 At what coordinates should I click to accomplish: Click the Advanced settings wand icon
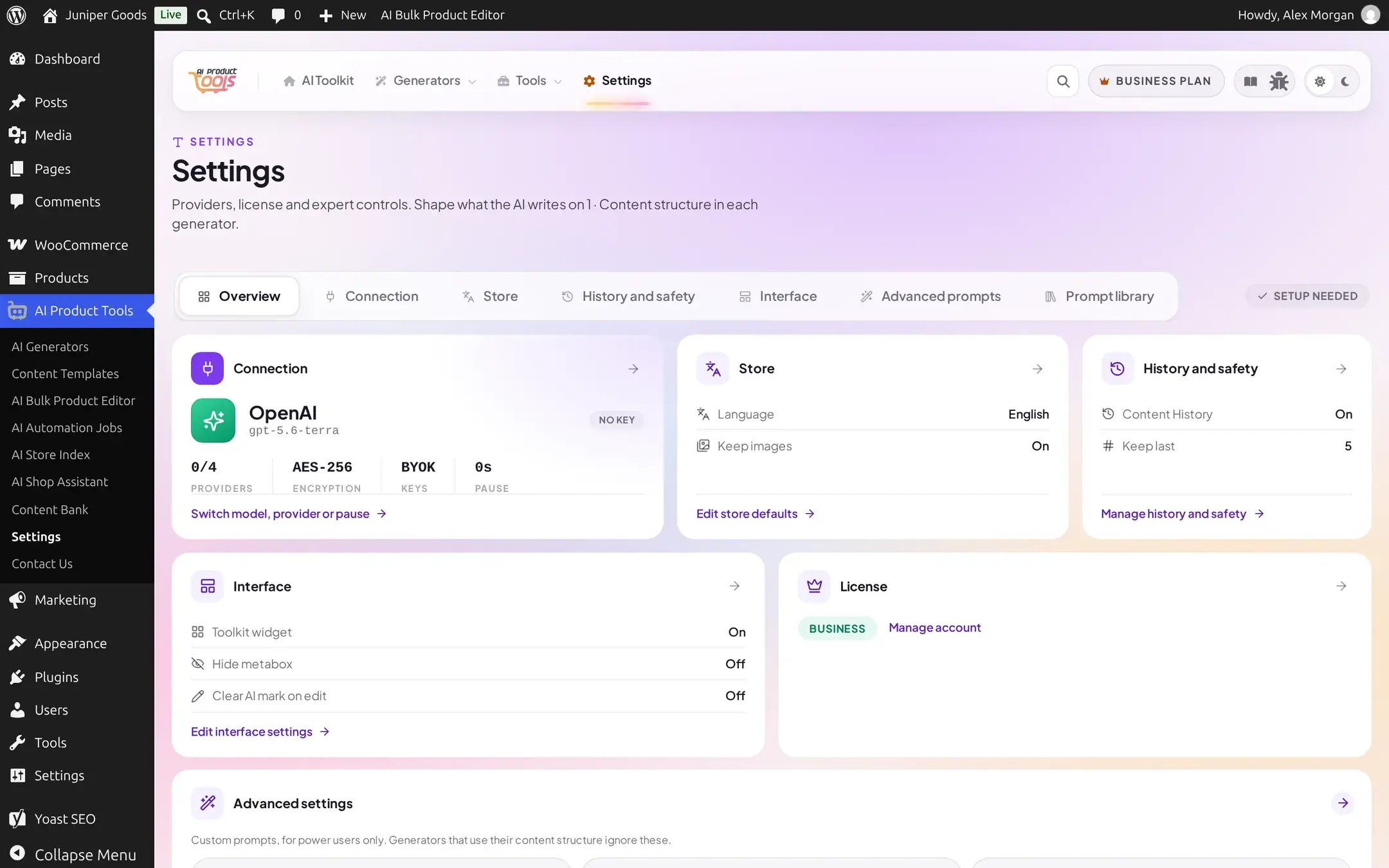click(207, 803)
